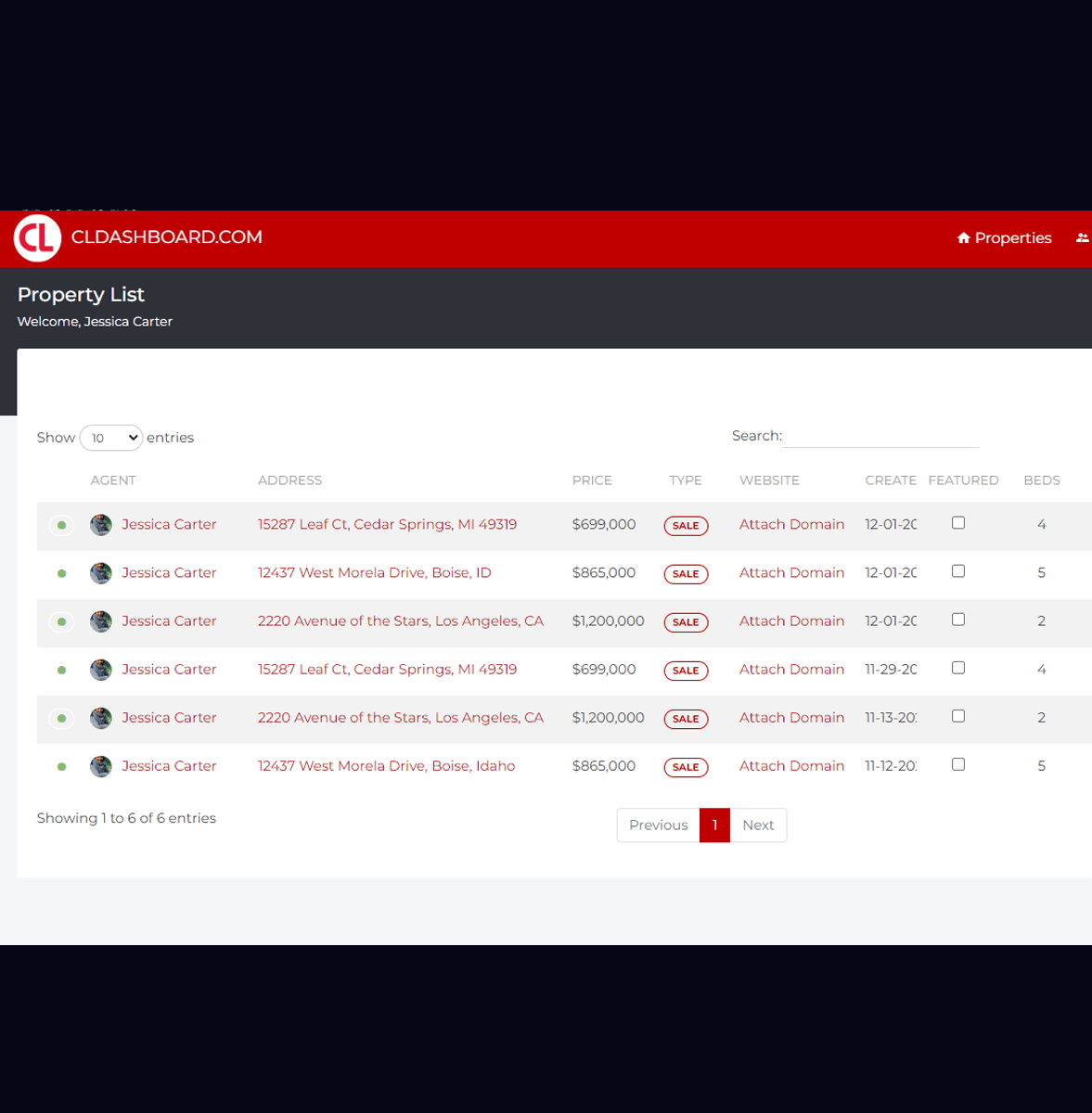This screenshot has width=1092, height=1113.
Task: Open the show entries dropdown
Action: click(x=111, y=438)
